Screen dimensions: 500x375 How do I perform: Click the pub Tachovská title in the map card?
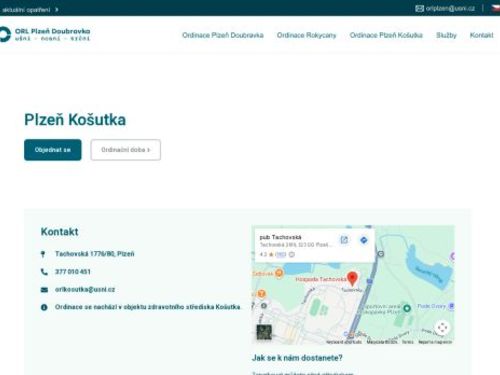pos(280,237)
